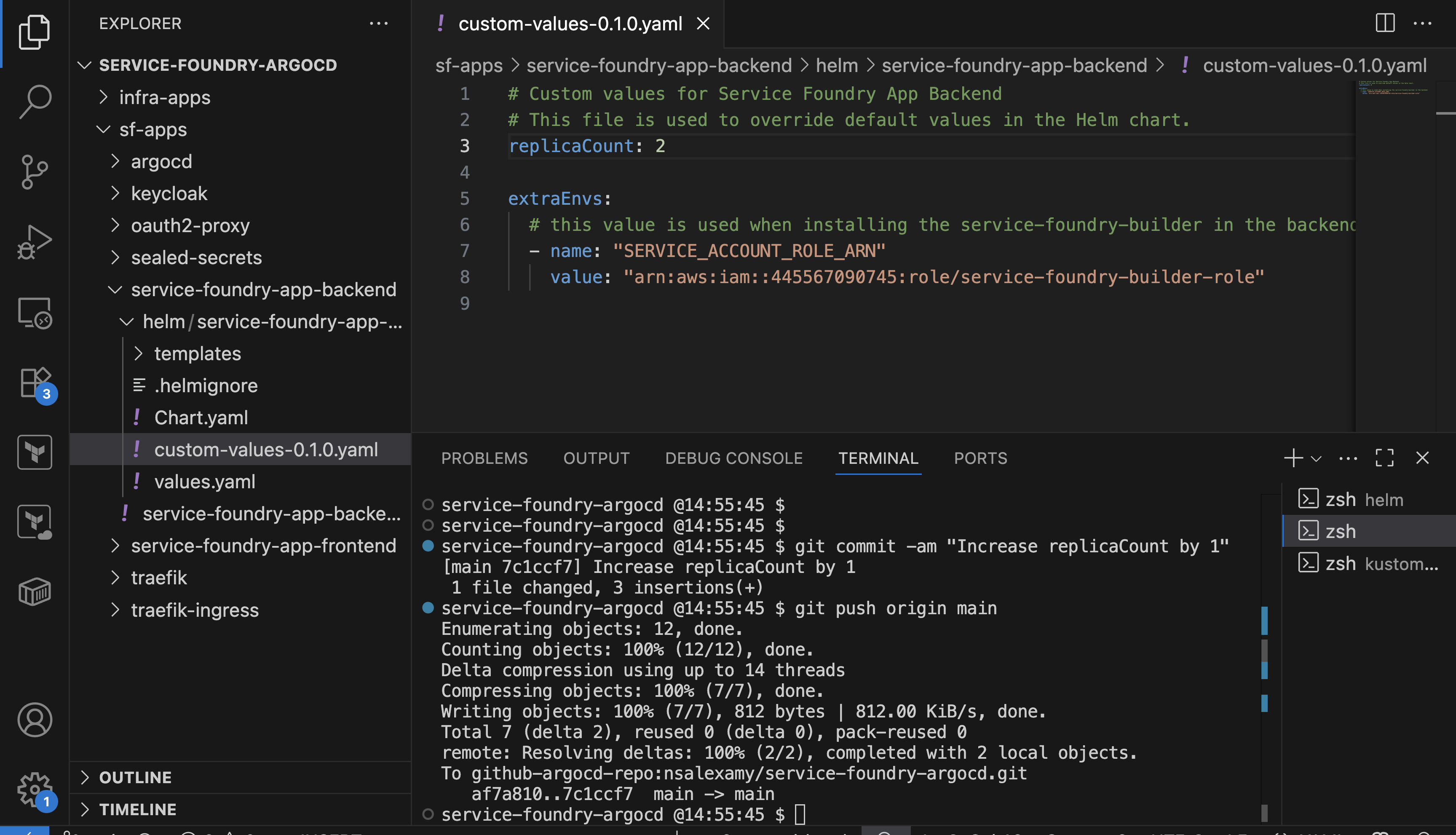This screenshot has height=835, width=1456.
Task: Expand the service-foundry-app-frontend folder
Action: tap(240, 546)
